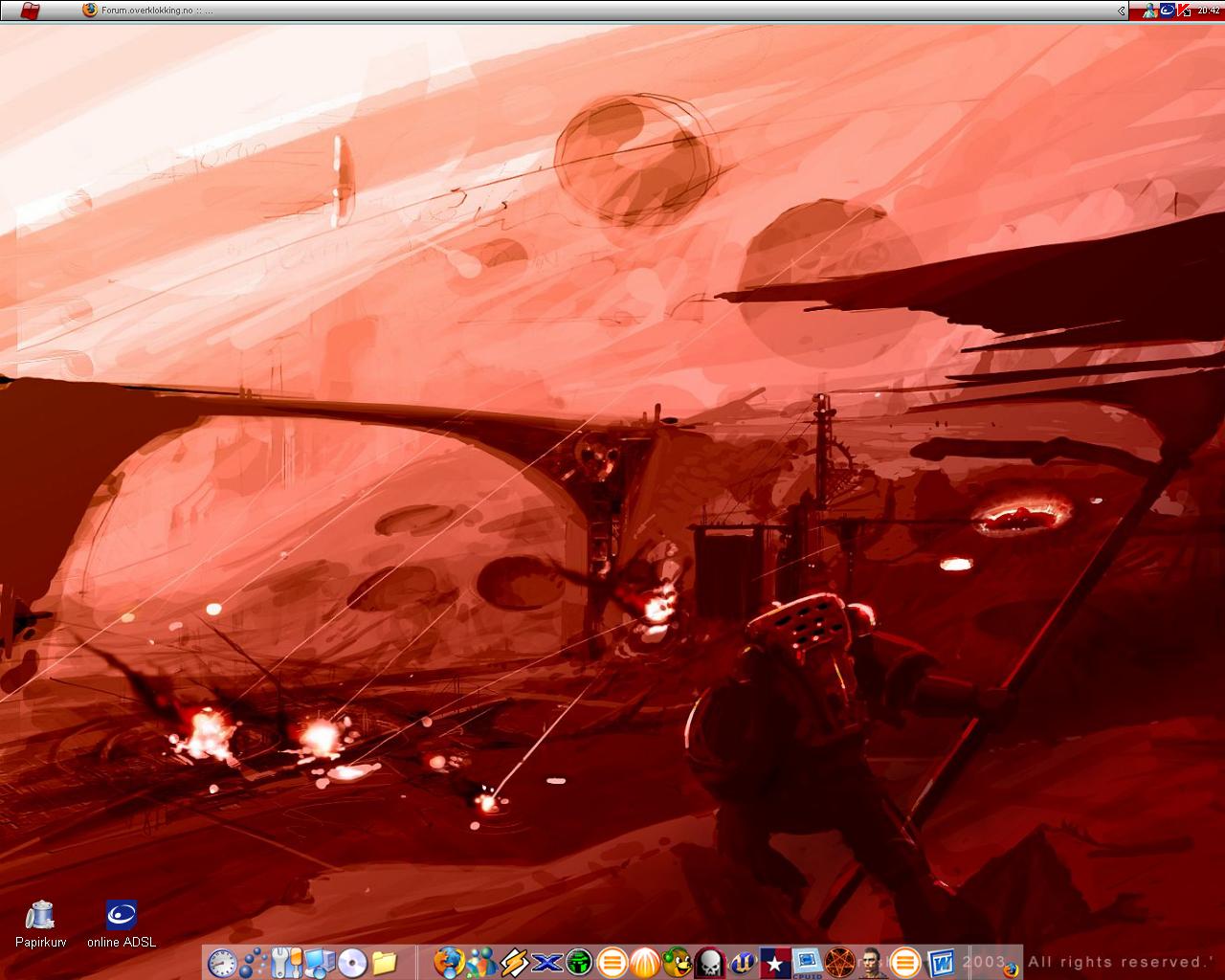Launch the online ADSL desktop shortcut
This screenshot has height=980, width=1225.
(x=122, y=924)
